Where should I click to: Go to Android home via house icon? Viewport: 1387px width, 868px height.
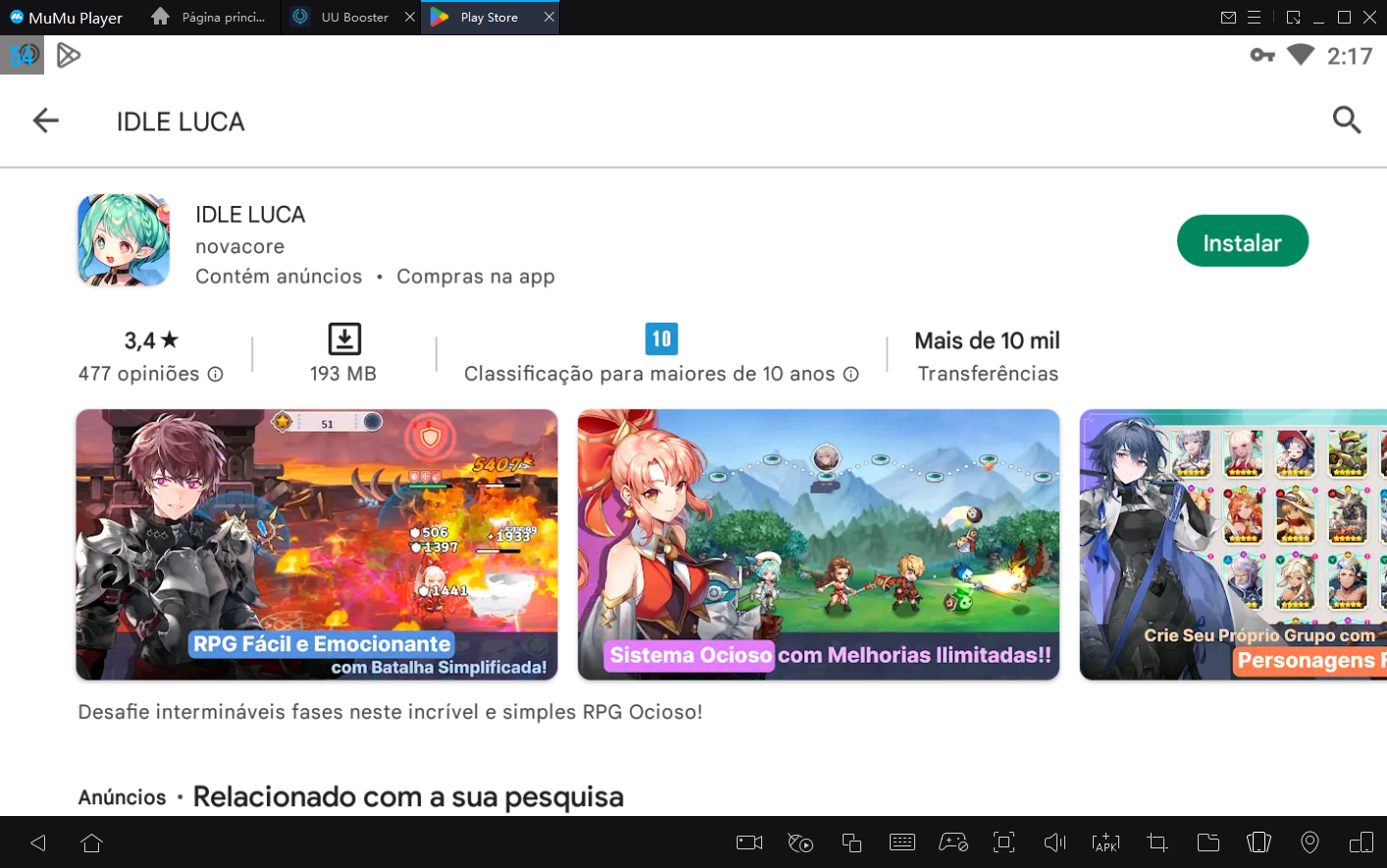tap(92, 842)
